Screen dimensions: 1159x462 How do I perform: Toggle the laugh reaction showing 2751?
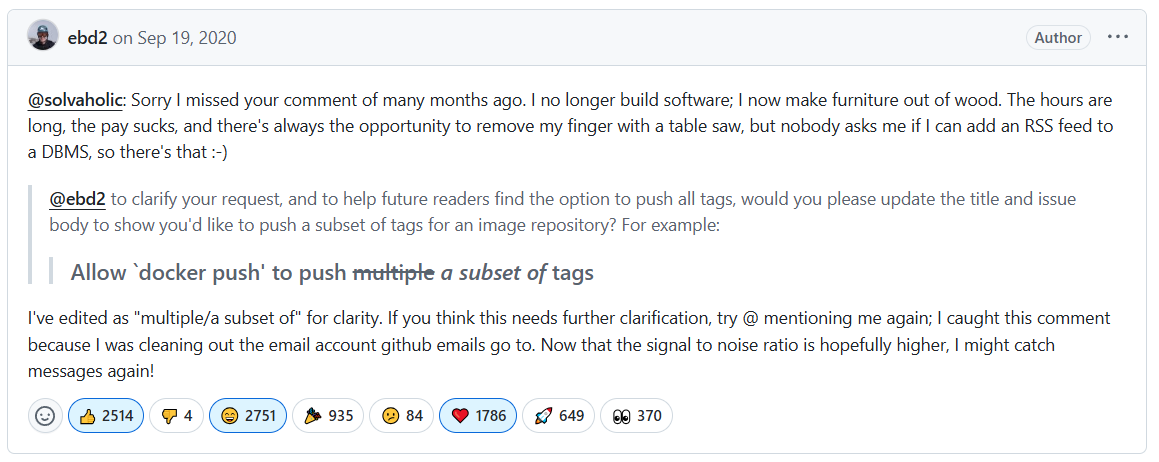coord(248,415)
